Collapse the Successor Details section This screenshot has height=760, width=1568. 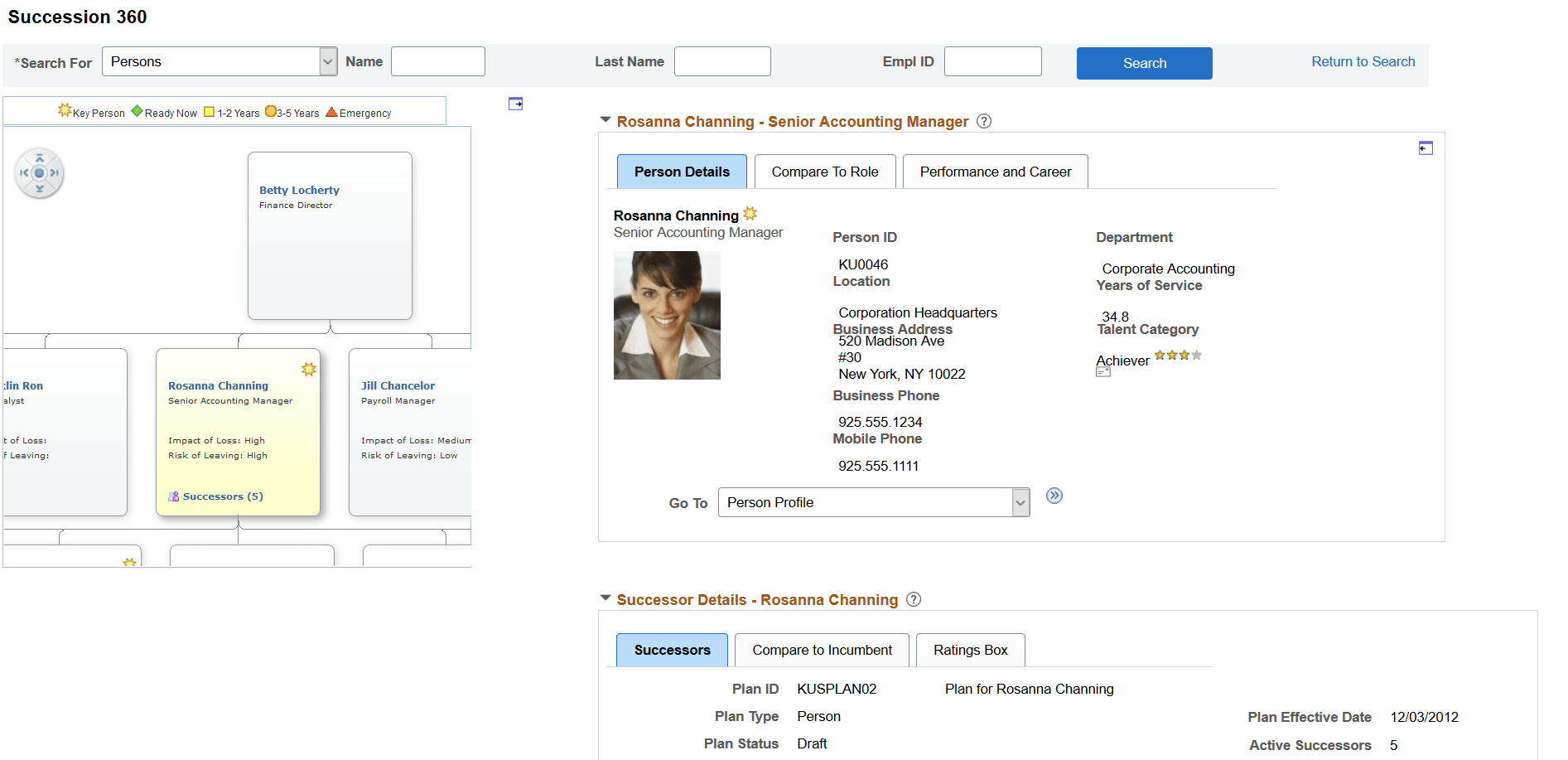point(605,598)
